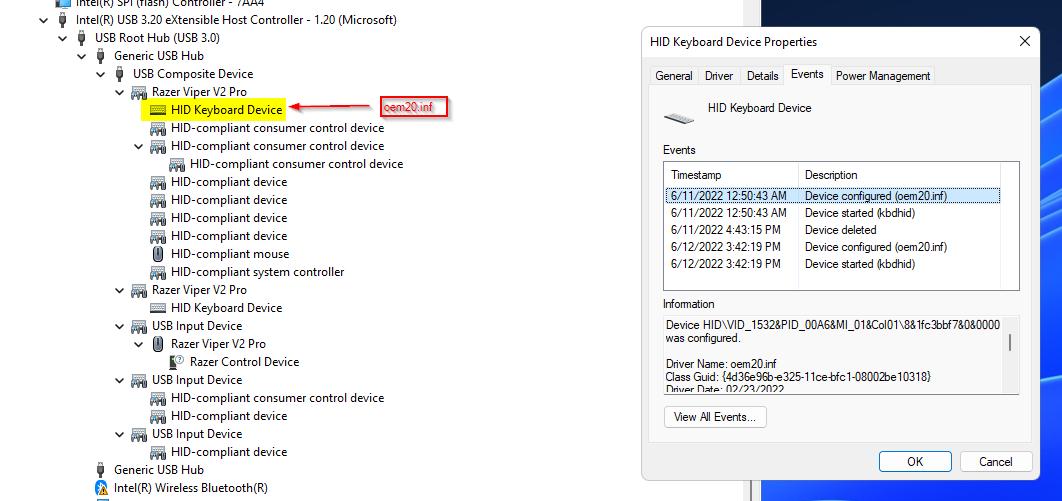Viewport: 1062px width, 501px height.
Task: Click the Razer Control Device icon
Action: [177, 362]
